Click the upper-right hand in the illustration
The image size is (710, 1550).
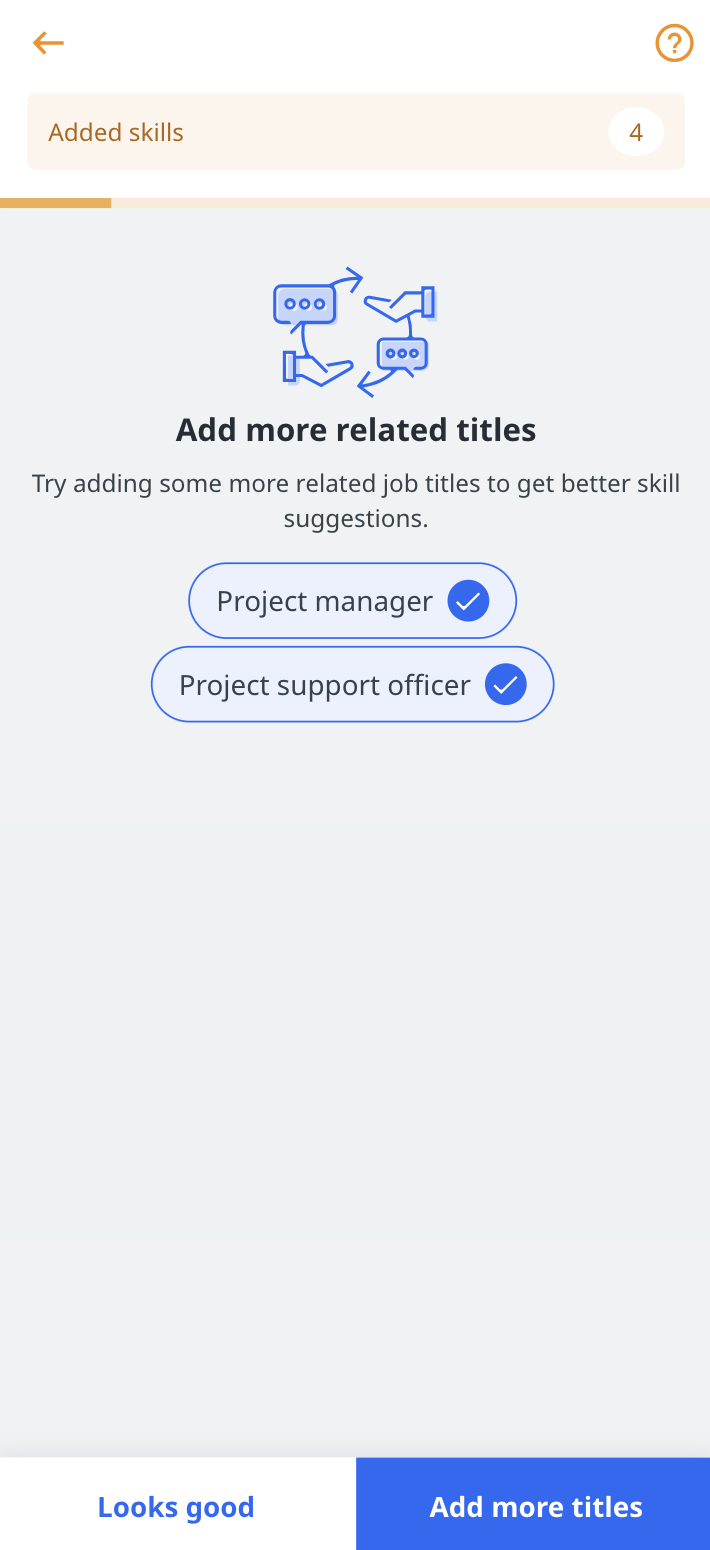pos(402,303)
